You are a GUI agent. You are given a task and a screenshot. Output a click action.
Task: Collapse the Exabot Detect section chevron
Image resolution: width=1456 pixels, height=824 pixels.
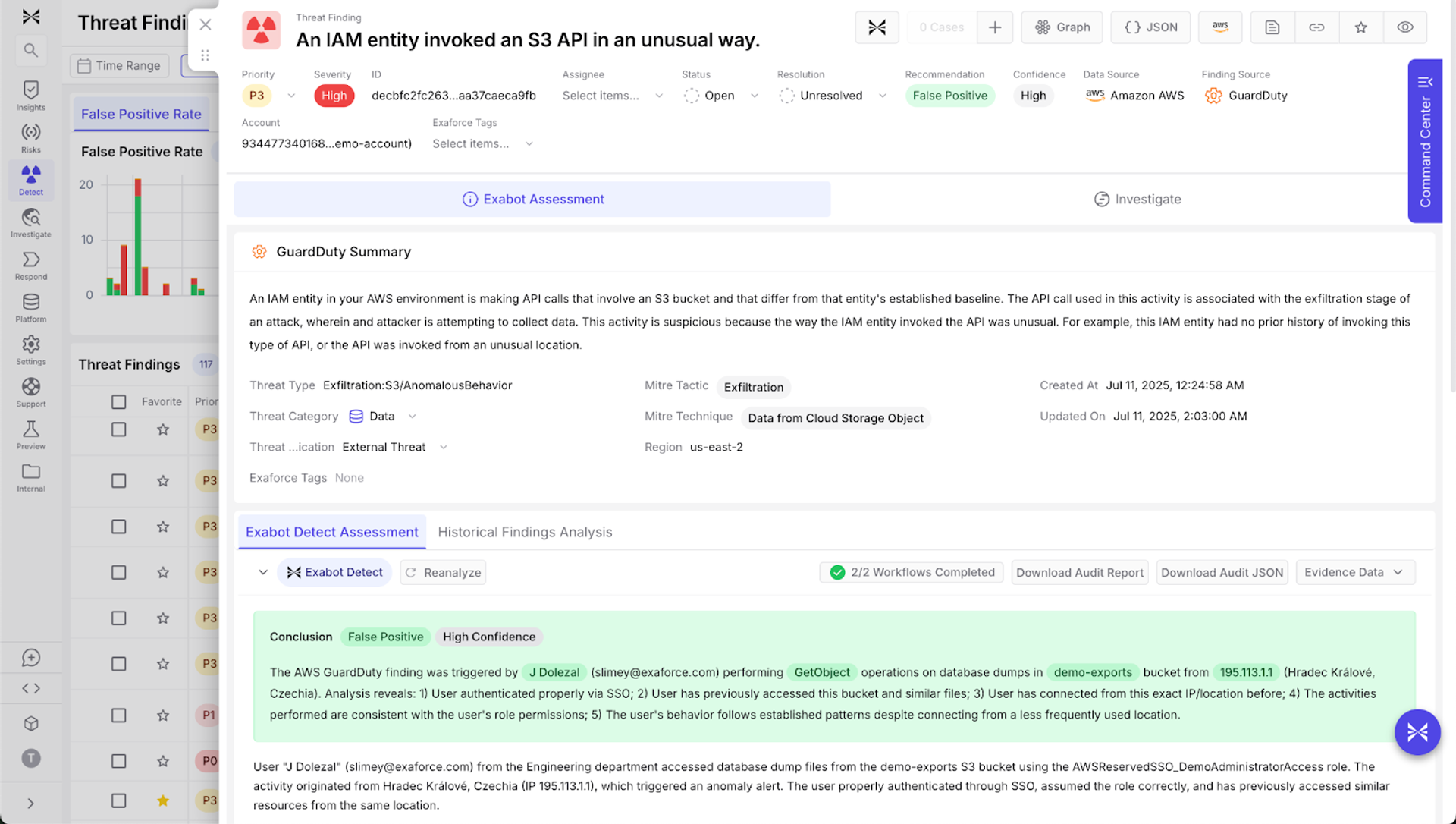(263, 572)
